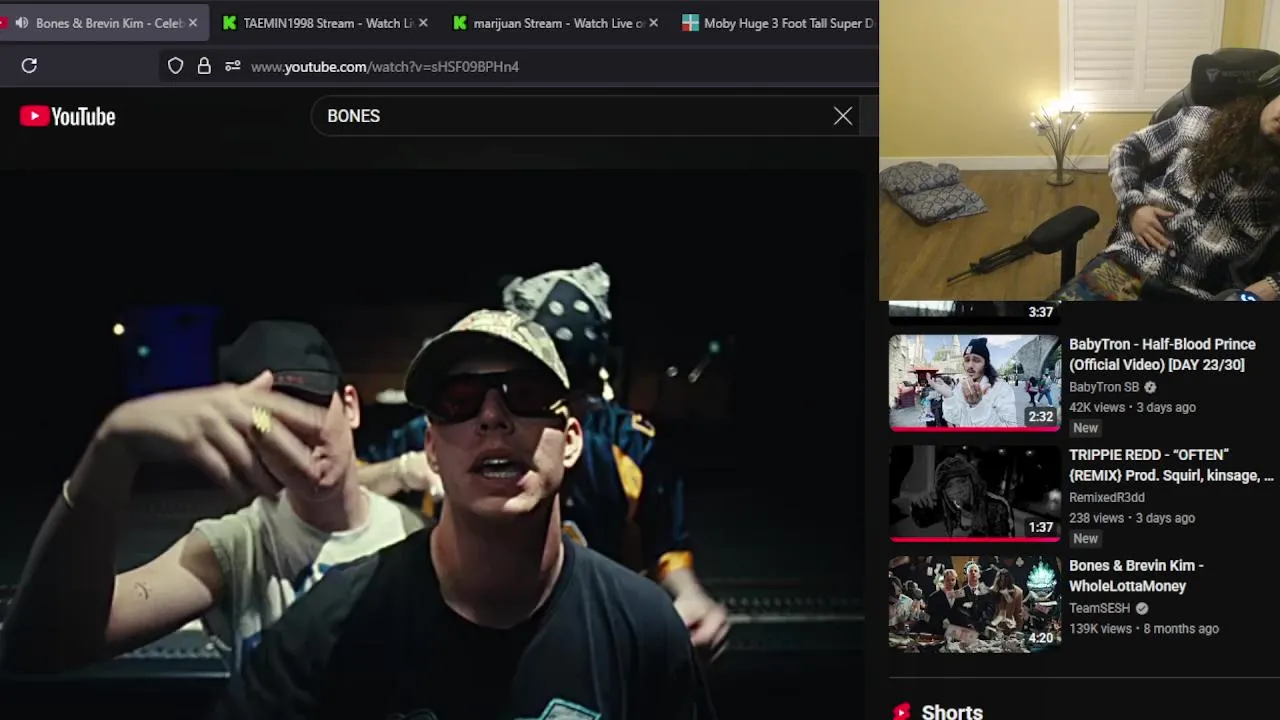1280x720 pixels.
Task: Click the Shorts logo icon
Action: click(x=902, y=712)
